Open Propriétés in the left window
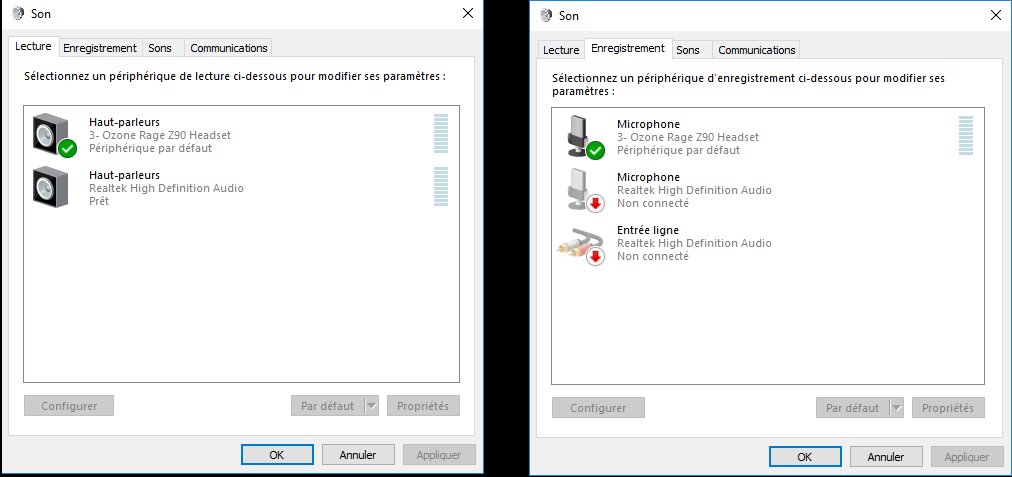1012x477 pixels. (423, 406)
